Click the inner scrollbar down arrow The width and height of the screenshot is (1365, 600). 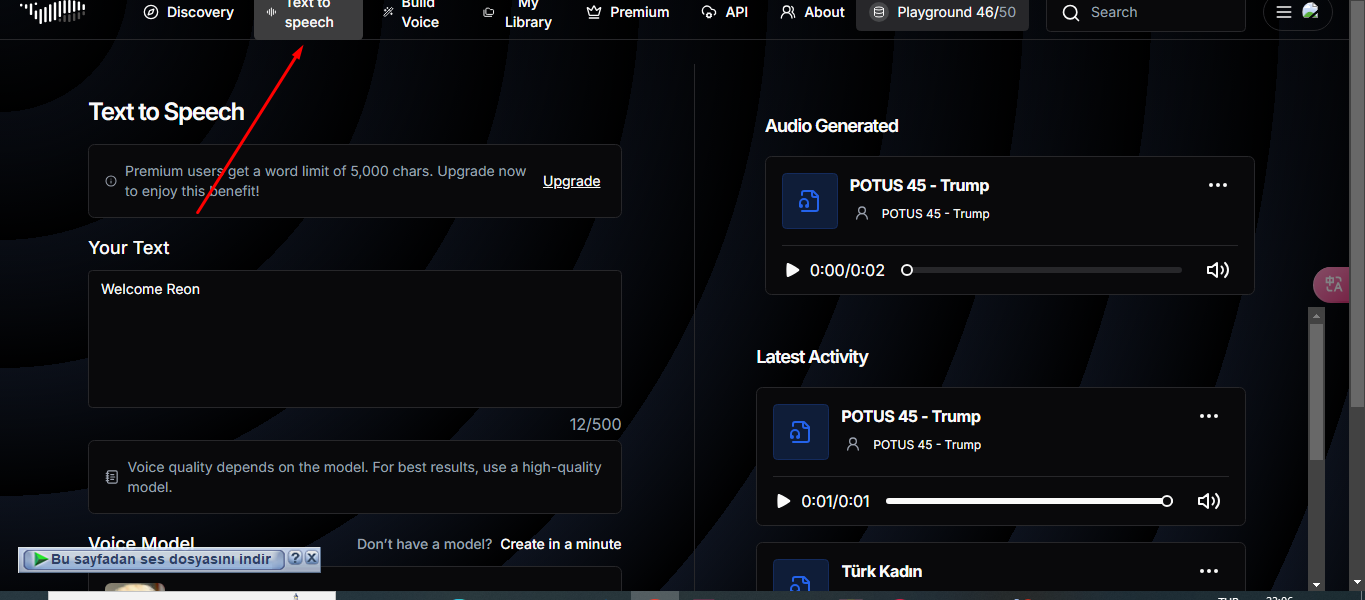pyautogui.click(x=1316, y=584)
